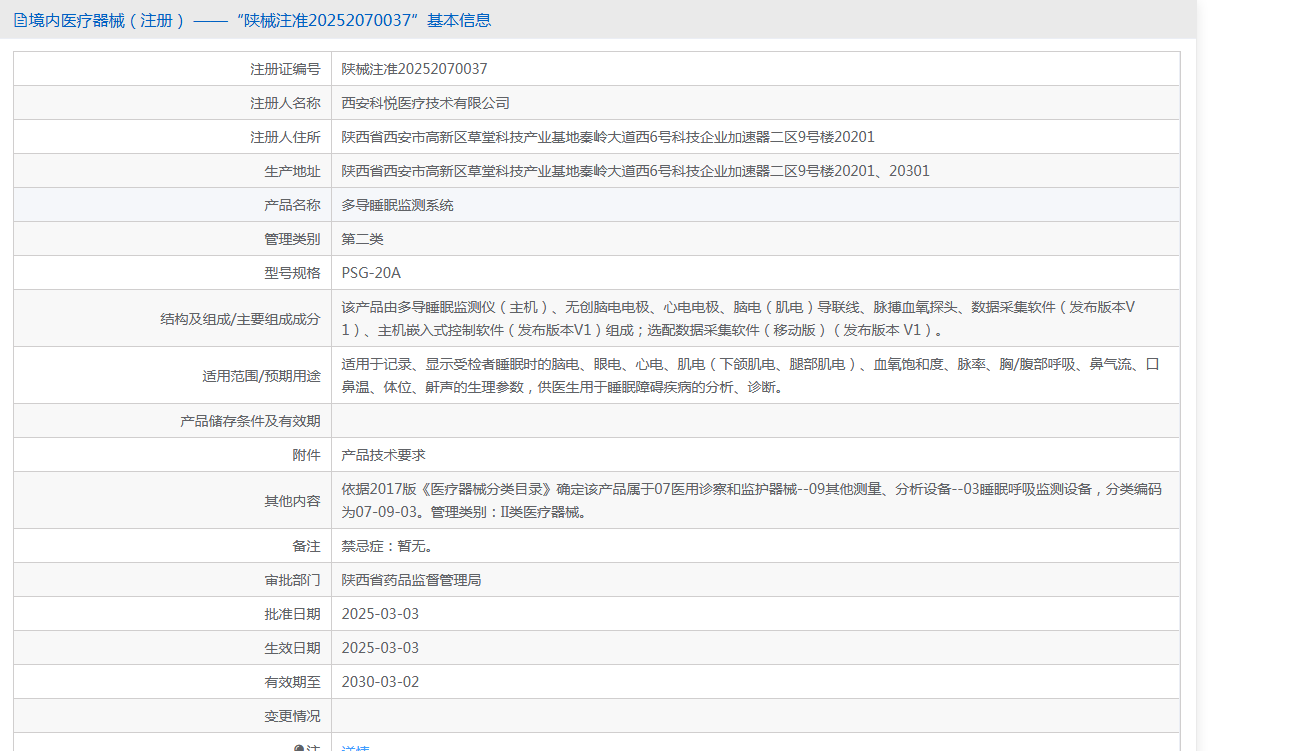Select company name 西安科悦医疗技术有限公司

(x=426, y=103)
